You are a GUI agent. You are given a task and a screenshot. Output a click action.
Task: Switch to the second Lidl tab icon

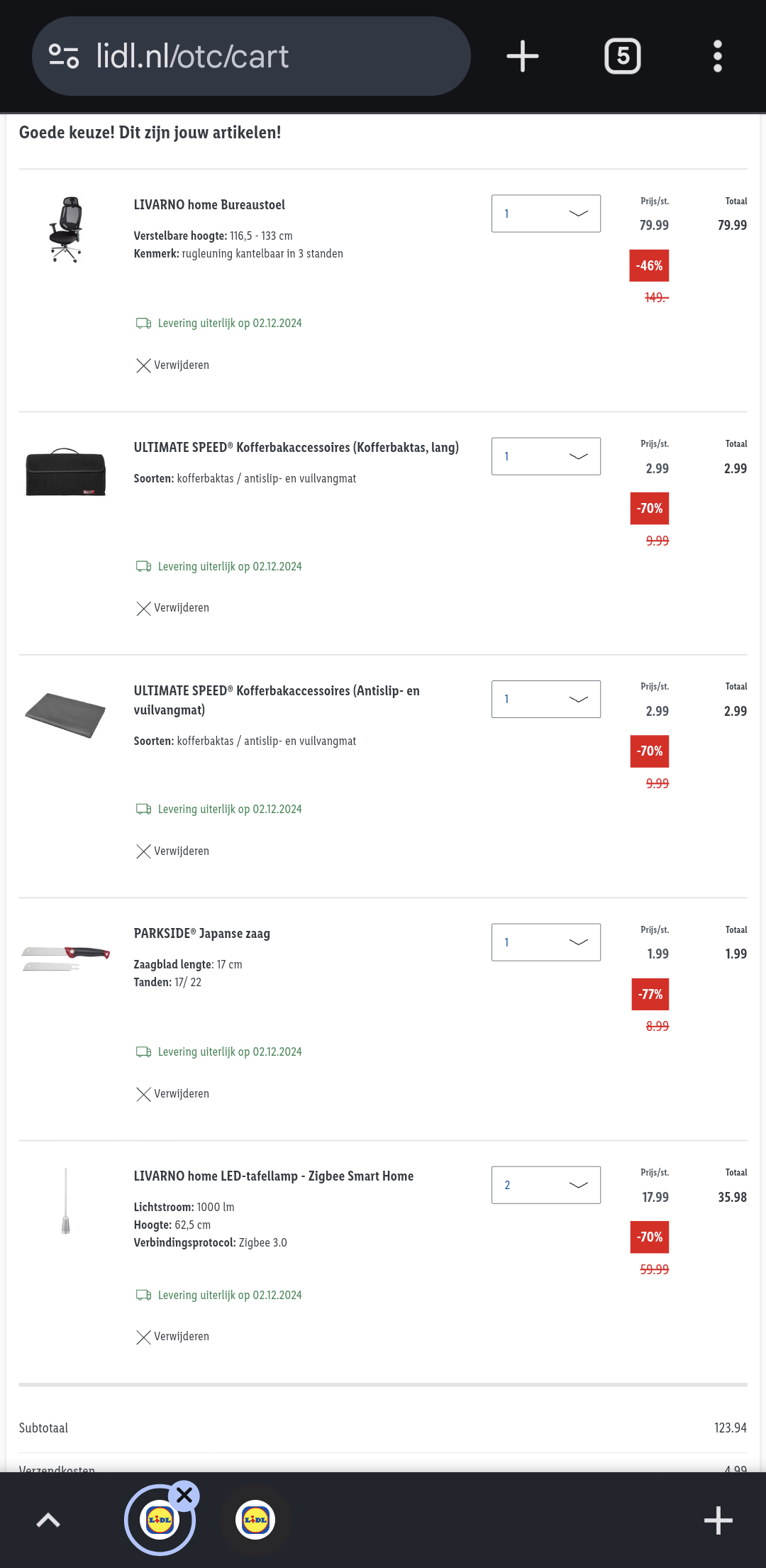pyautogui.click(x=255, y=1520)
